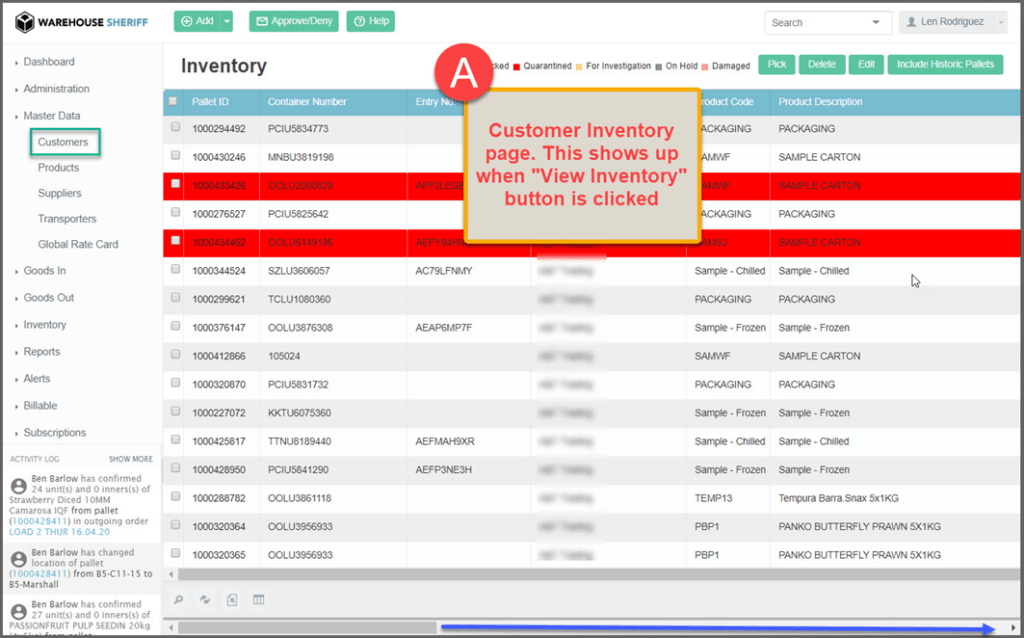Select Global Rate Card in the sidebar
Image resolution: width=1024 pixels, height=638 pixels.
(78, 244)
